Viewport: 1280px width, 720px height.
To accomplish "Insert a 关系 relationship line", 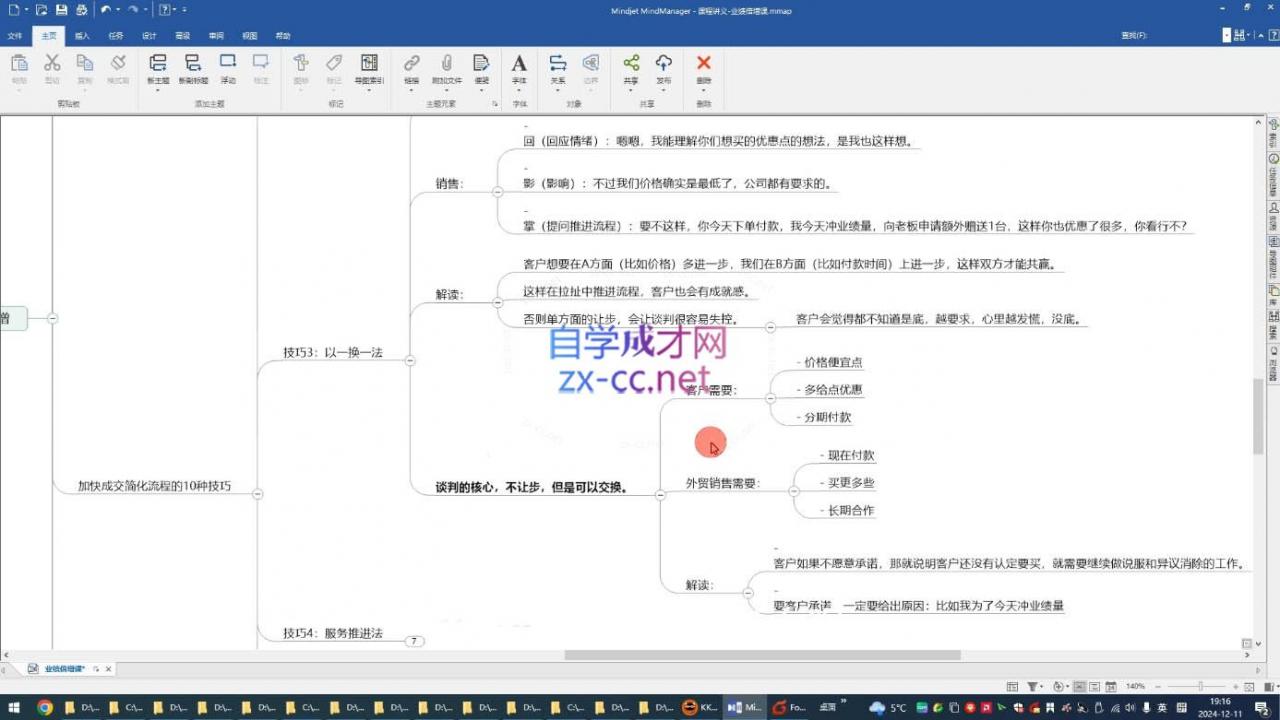I will (557, 65).
